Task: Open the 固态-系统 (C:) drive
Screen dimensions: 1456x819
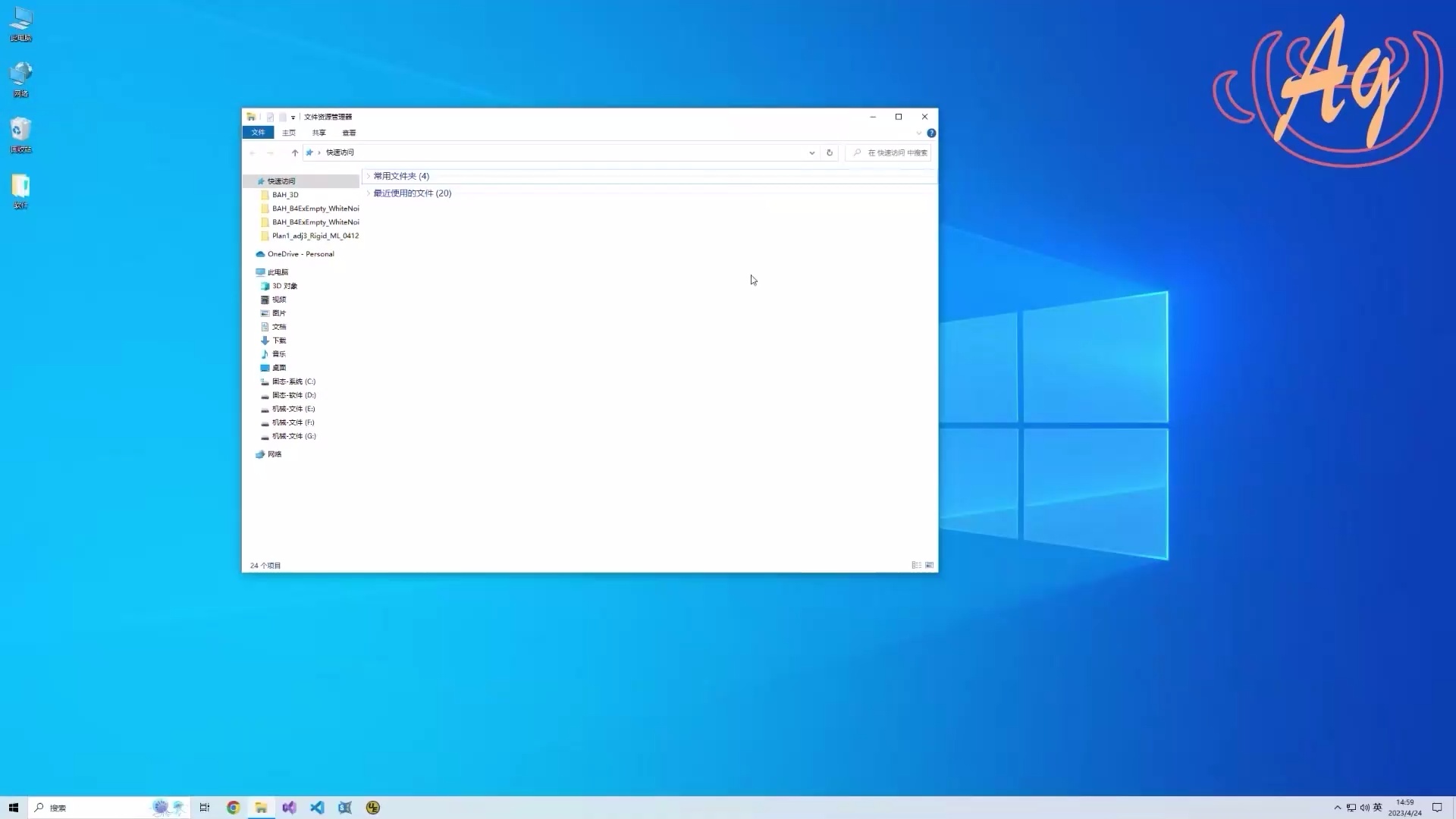Action: [x=293, y=381]
